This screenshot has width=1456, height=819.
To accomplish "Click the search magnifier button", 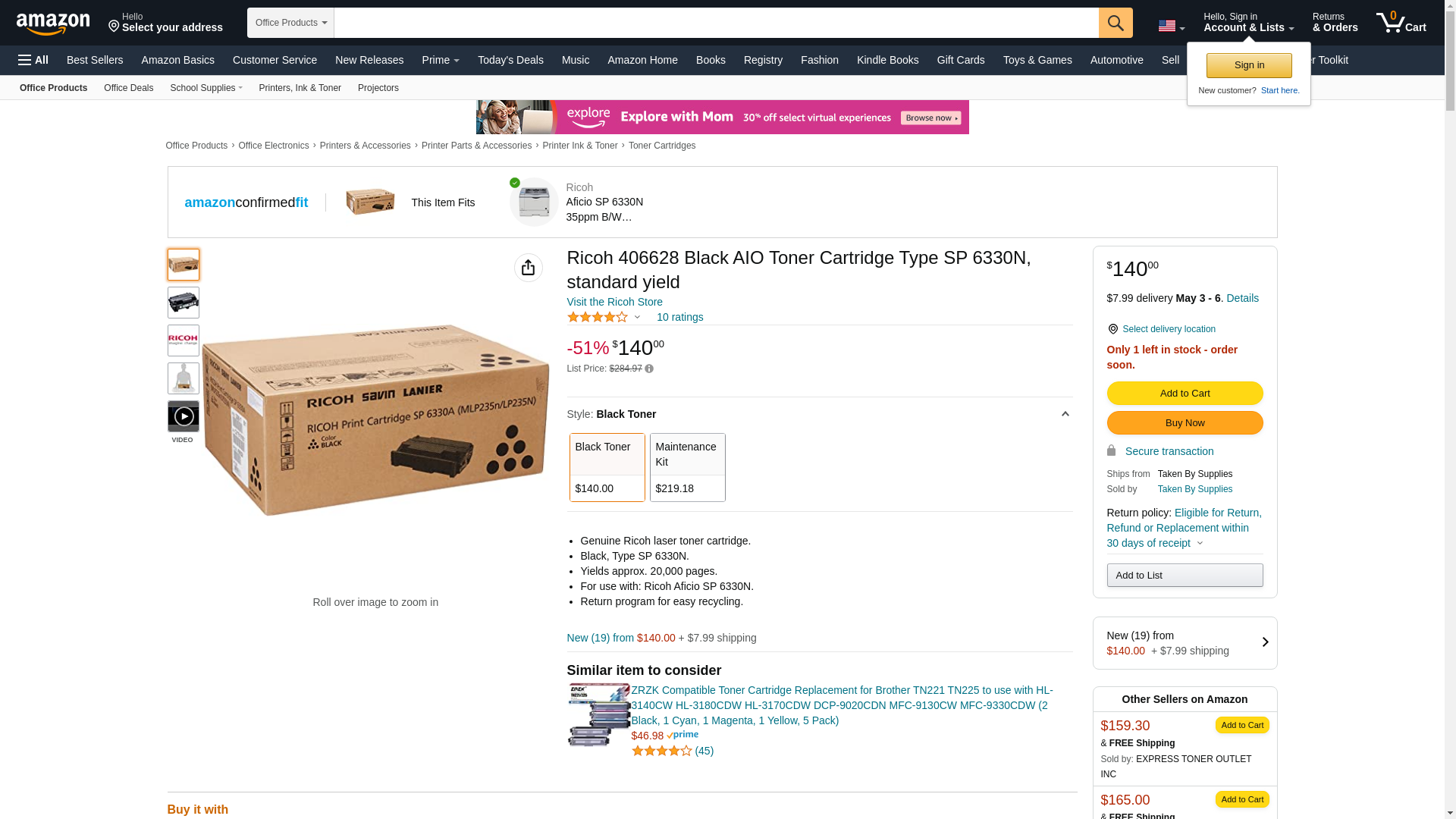I will [1115, 23].
